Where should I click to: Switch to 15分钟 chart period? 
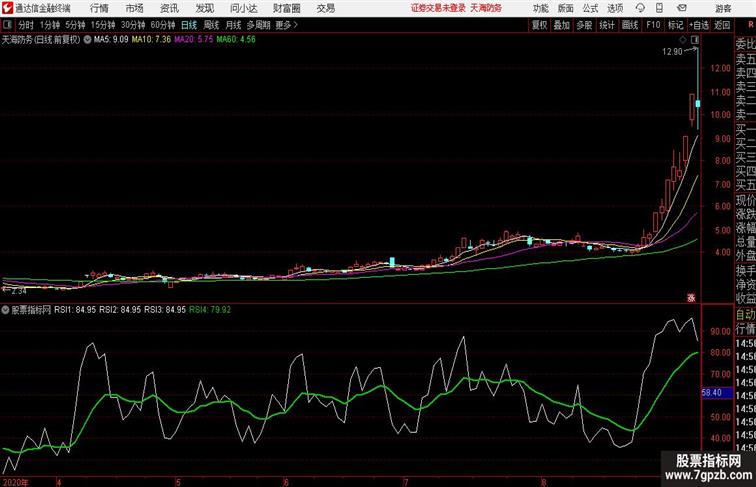(x=103, y=25)
